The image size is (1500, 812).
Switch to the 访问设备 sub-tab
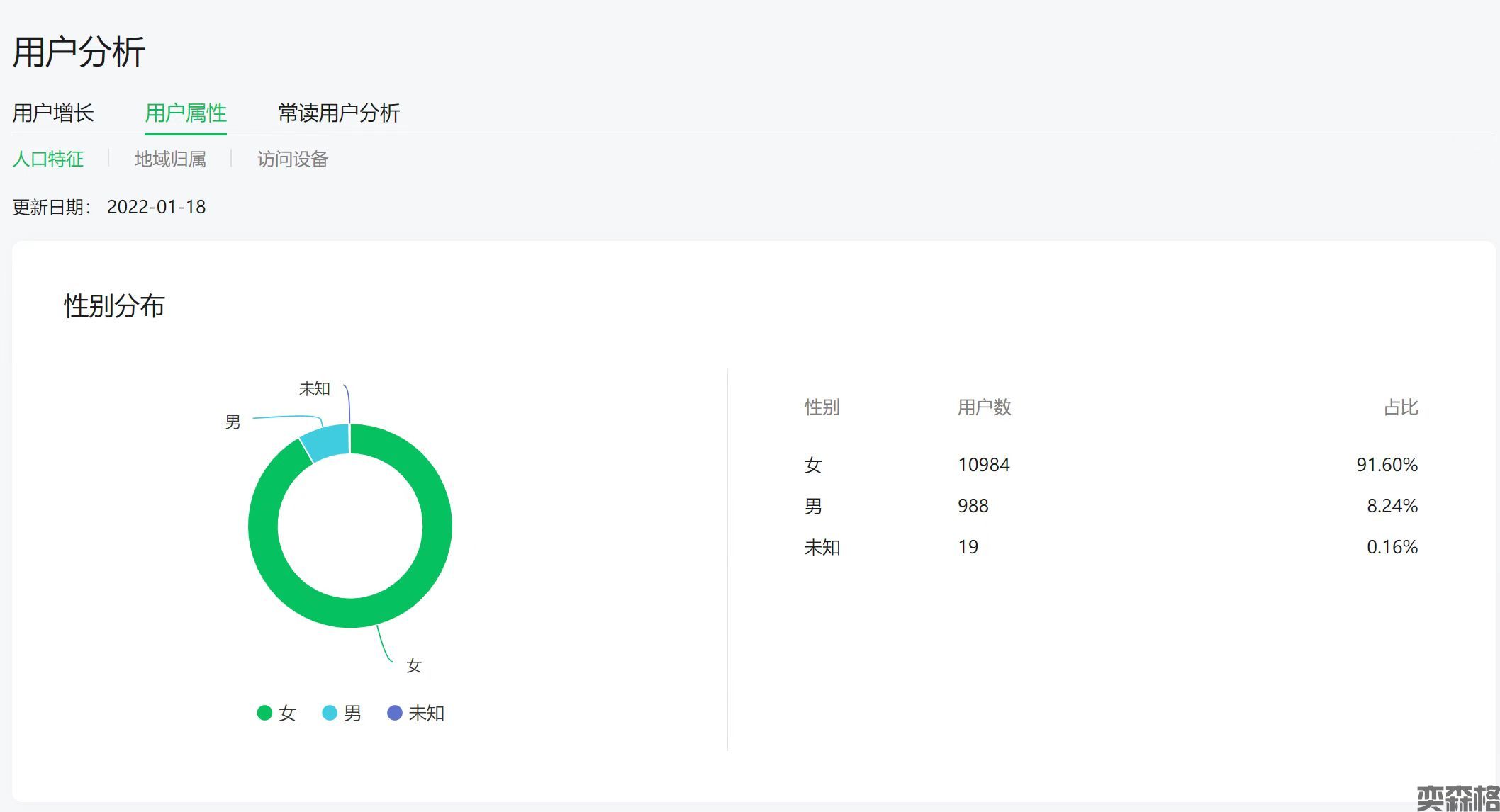click(x=292, y=159)
